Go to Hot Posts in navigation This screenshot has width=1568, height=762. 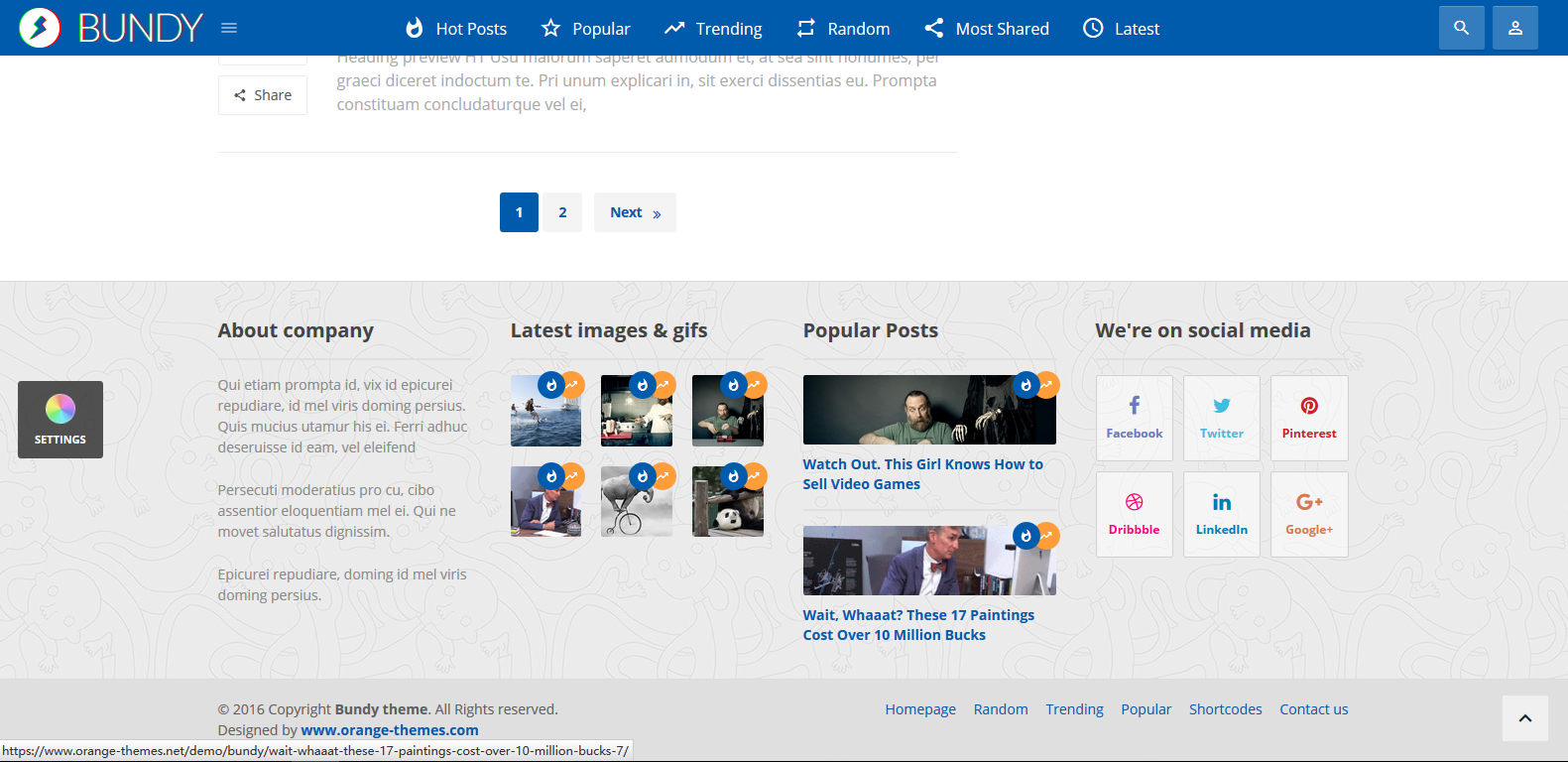[456, 29]
